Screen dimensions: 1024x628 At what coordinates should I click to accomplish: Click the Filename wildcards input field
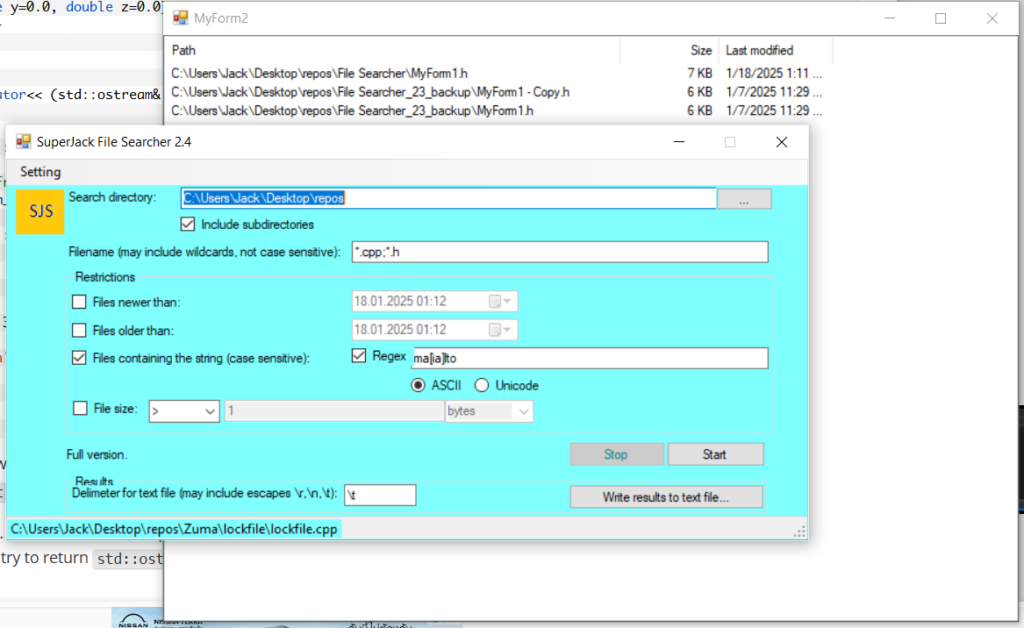click(x=560, y=252)
